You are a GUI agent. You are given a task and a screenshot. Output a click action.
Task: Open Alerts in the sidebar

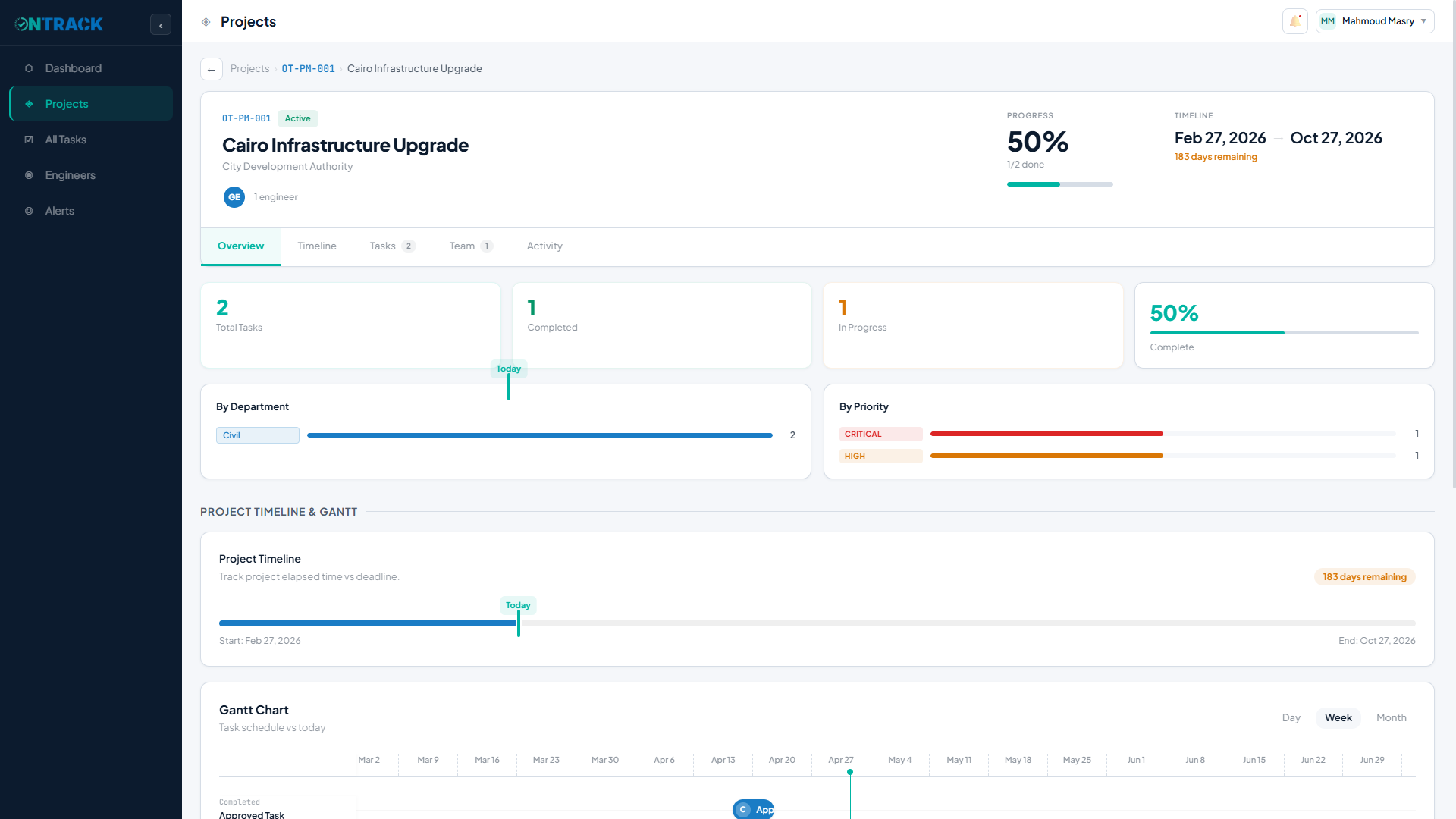click(x=91, y=211)
